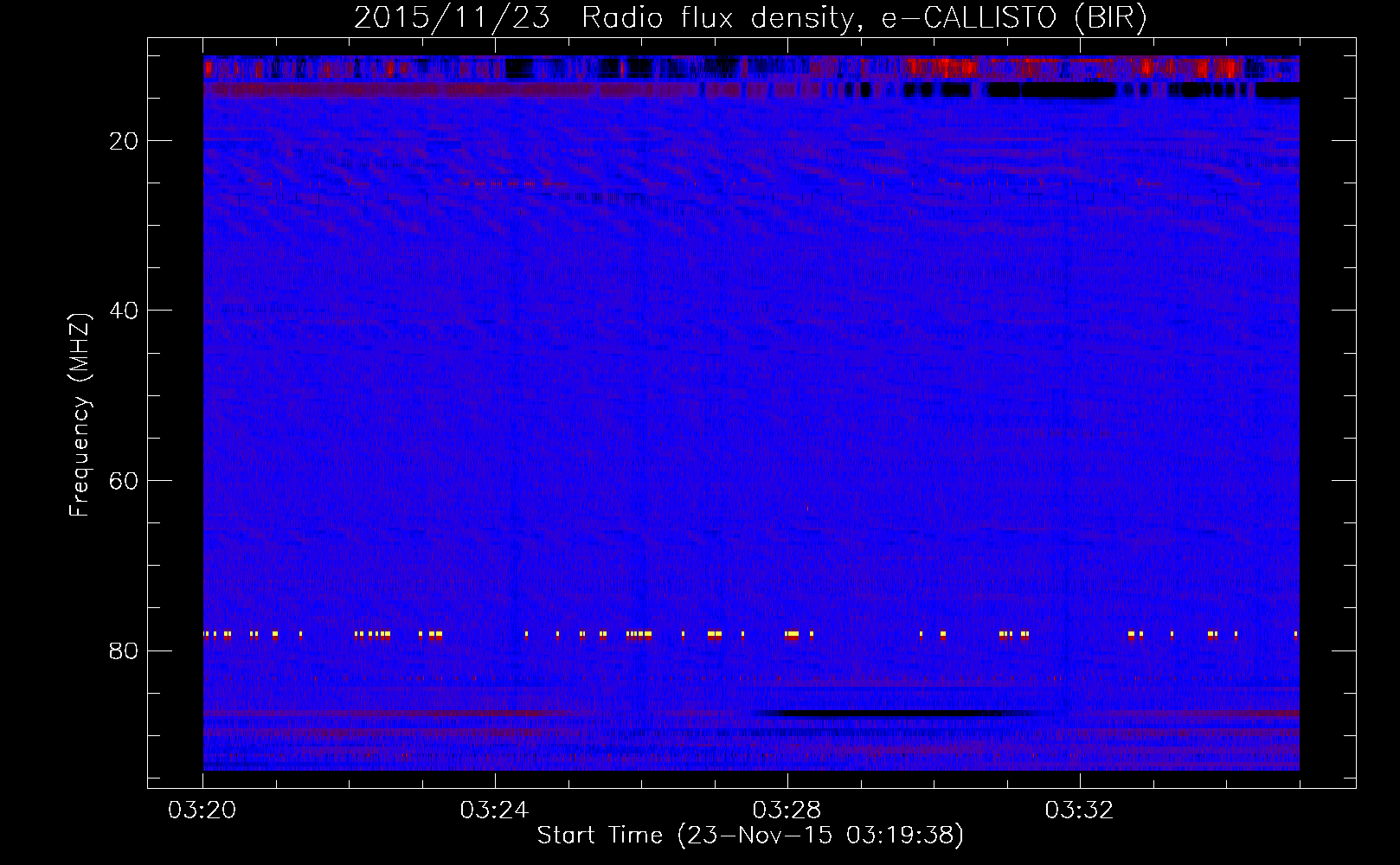Click the 03:20 time tick label
This screenshot has width=1400, height=865.
click(x=203, y=811)
